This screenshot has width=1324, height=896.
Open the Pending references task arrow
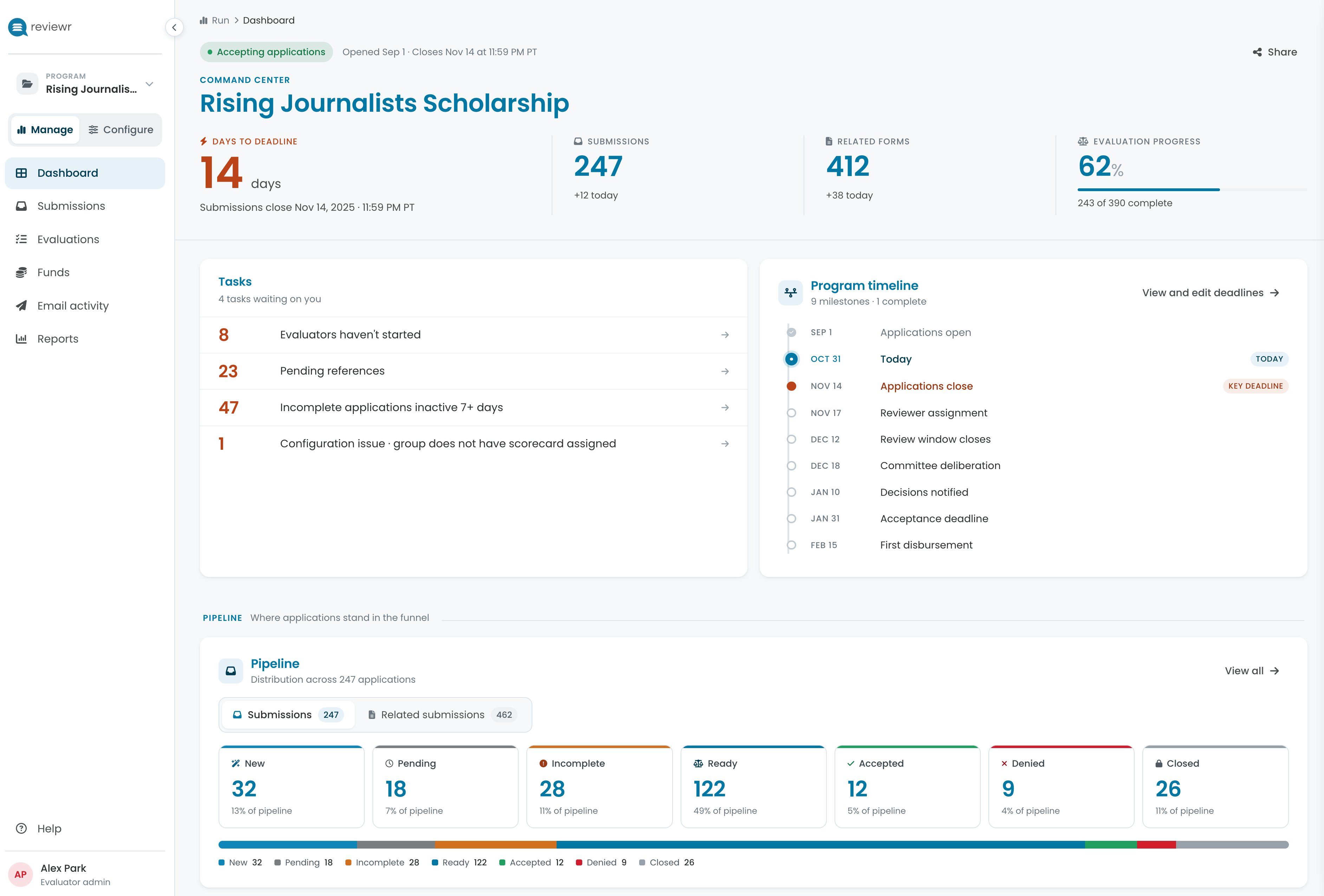[x=725, y=371]
